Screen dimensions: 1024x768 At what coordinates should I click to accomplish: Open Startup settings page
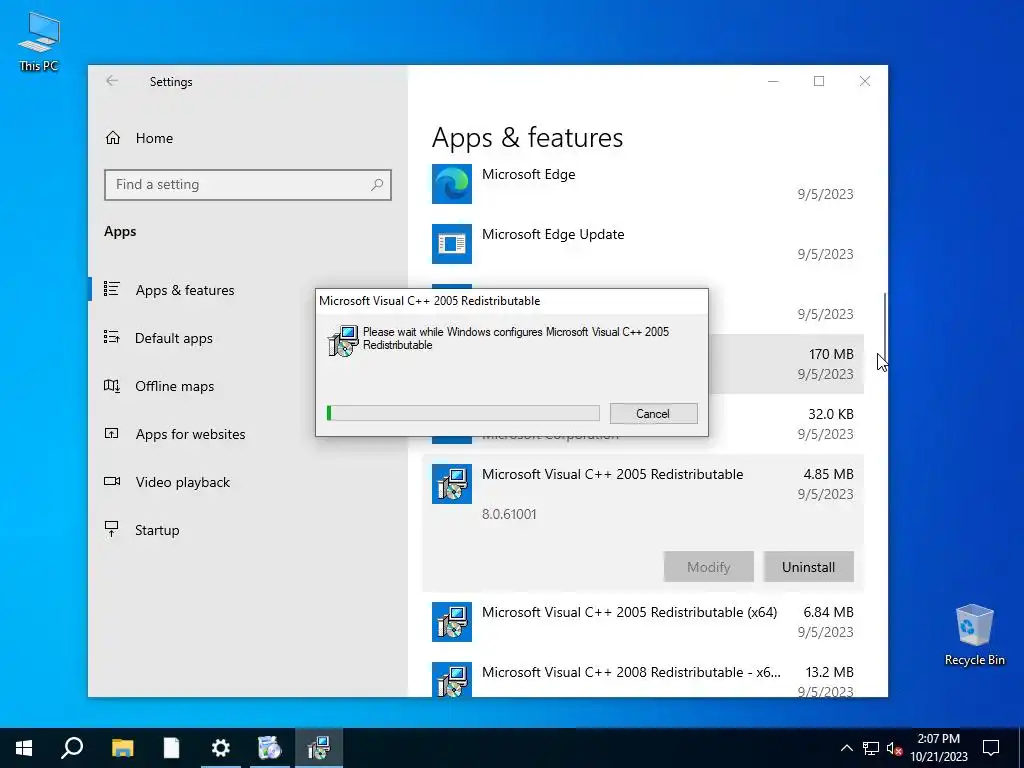coord(157,530)
